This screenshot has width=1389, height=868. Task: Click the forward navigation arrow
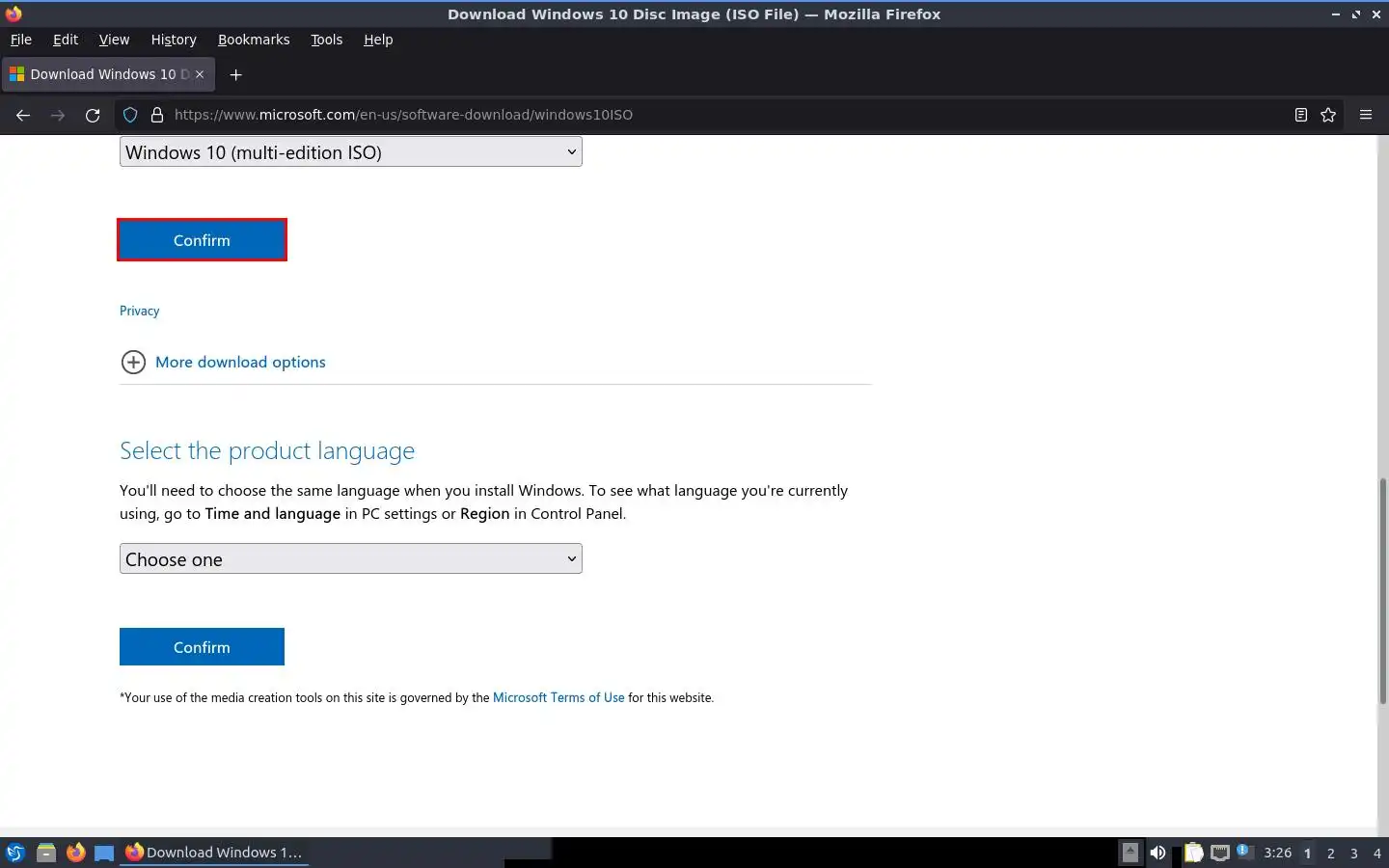point(58,115)
